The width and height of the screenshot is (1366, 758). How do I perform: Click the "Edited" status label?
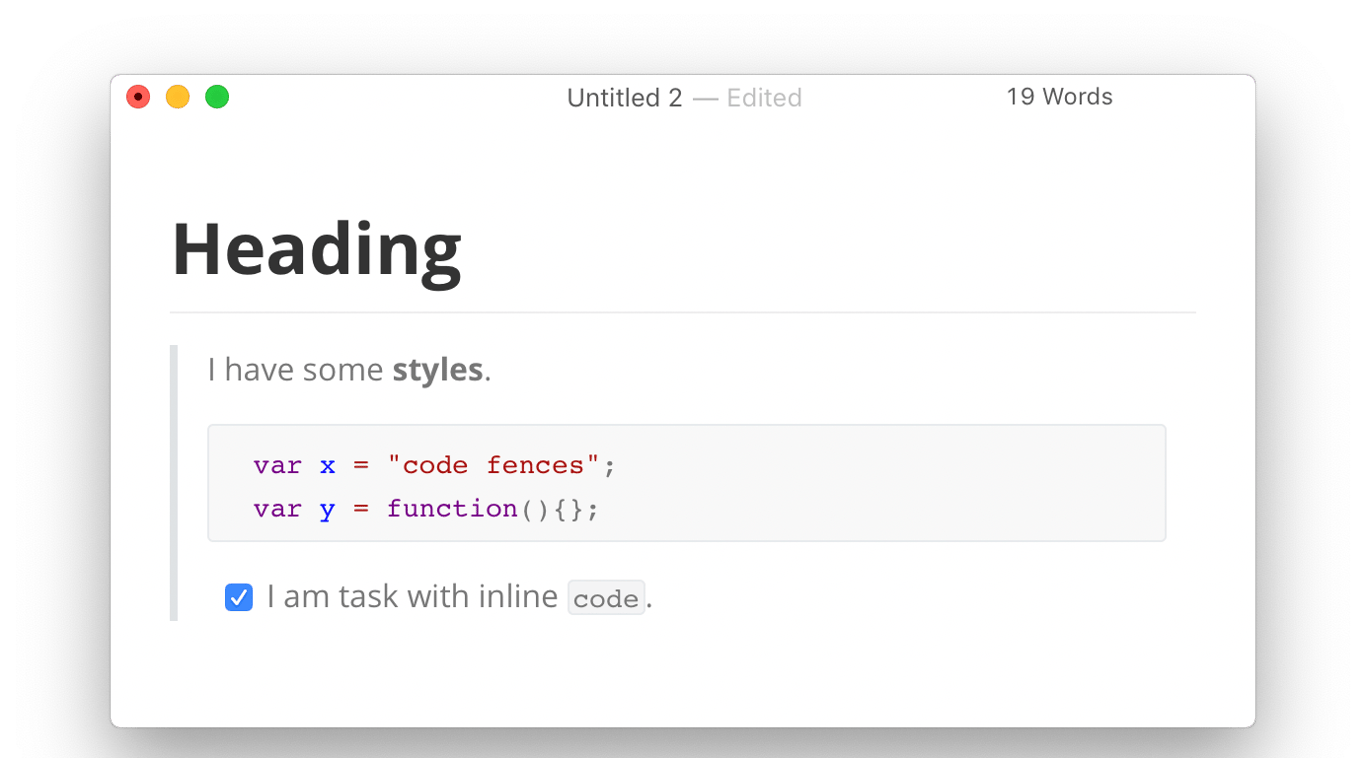[764, 98]
